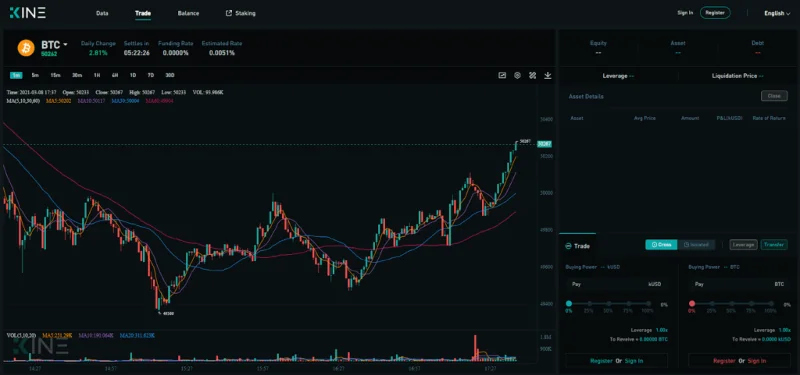Click the external link icon beside Staking
Viewport: 800px width, 375px height.
coord(229,13)
